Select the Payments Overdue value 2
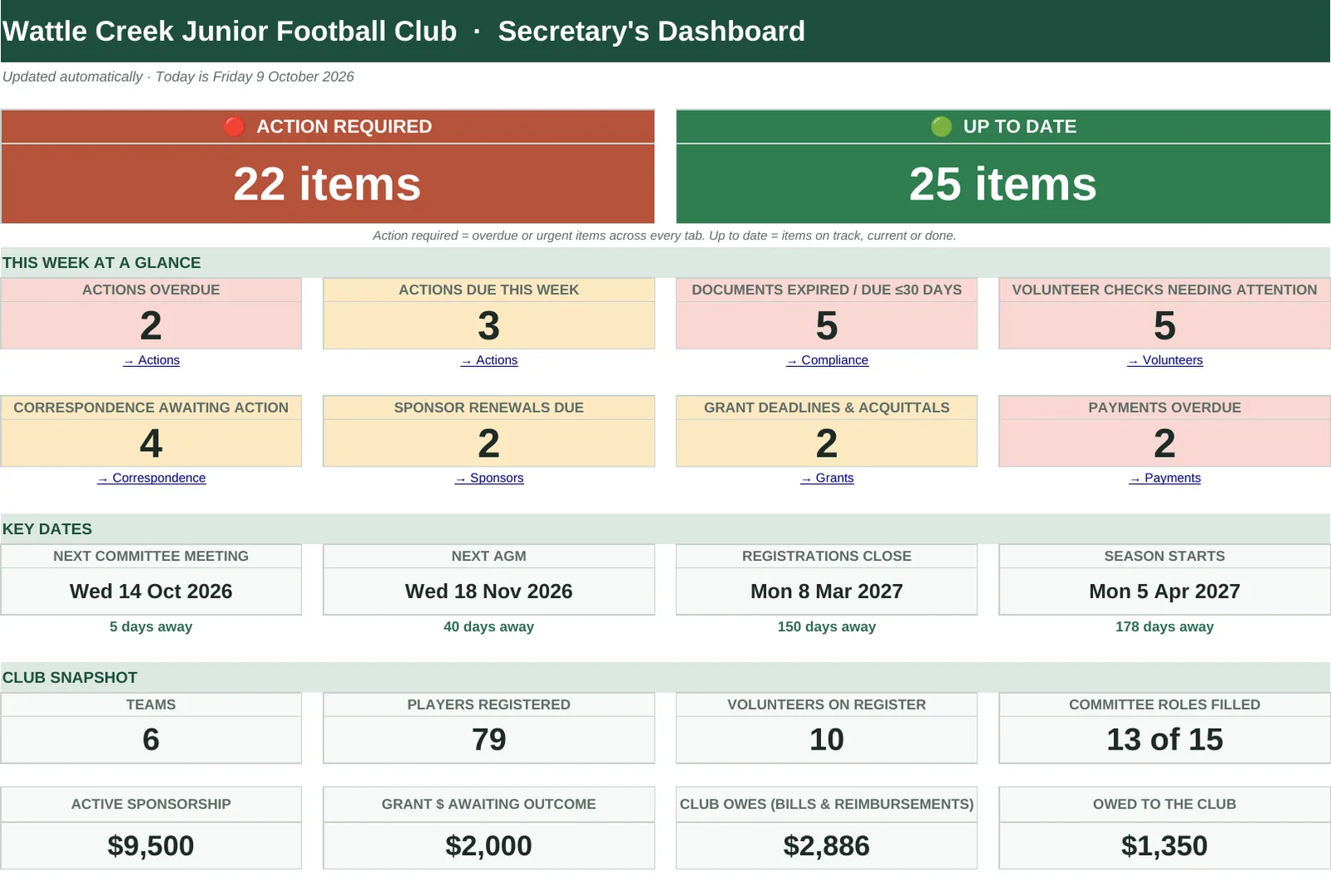The height and width of the screenshot is (896, 1331). [x=1165, y=443]
